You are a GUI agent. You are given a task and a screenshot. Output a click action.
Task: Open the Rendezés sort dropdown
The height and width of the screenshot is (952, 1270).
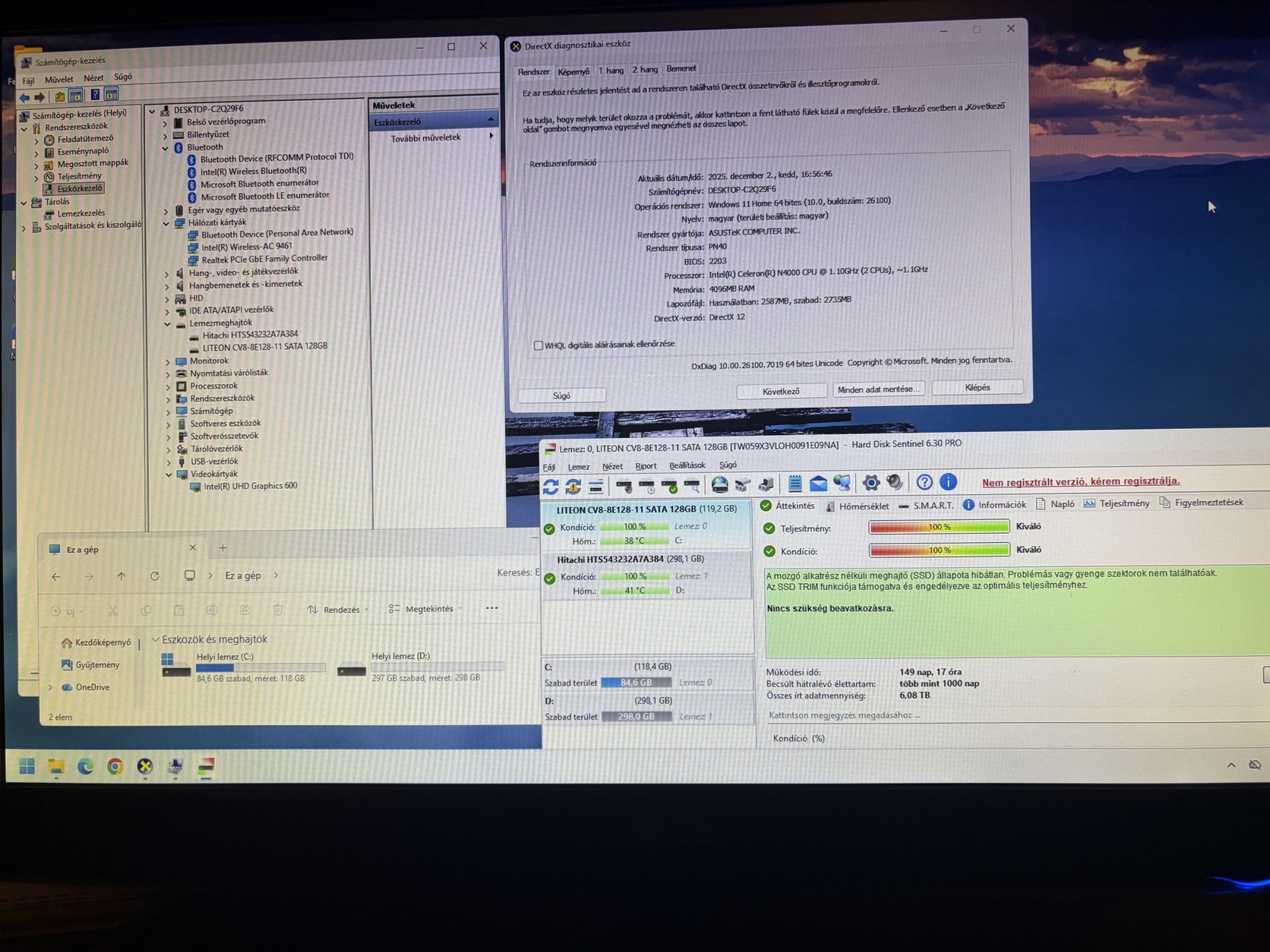[x=339, y=610]
